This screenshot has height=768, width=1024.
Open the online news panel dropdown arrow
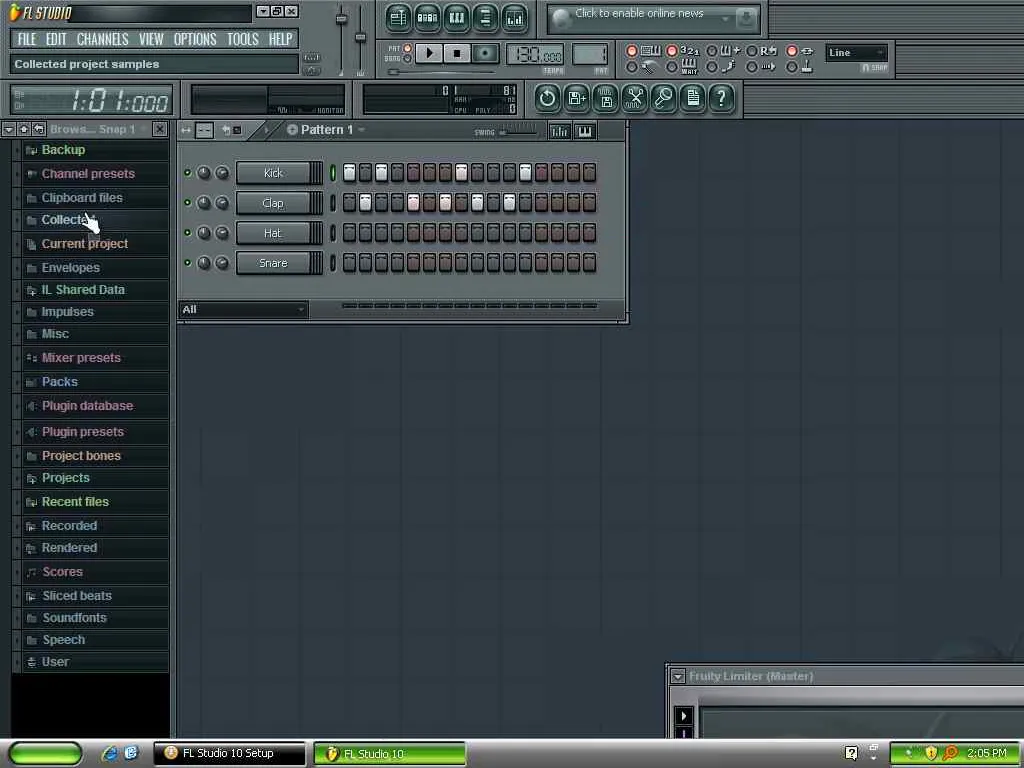pos(725,19)
